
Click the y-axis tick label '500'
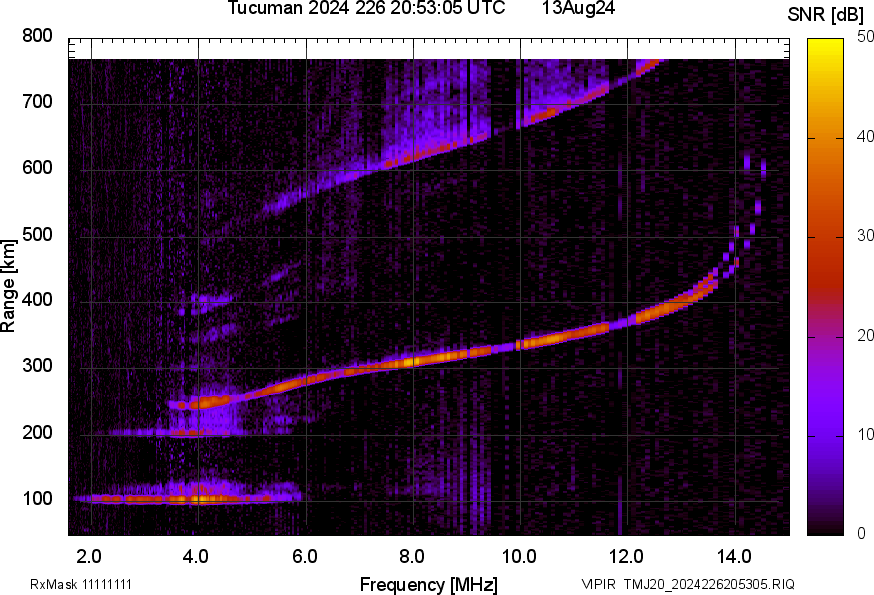click(37, 235)
